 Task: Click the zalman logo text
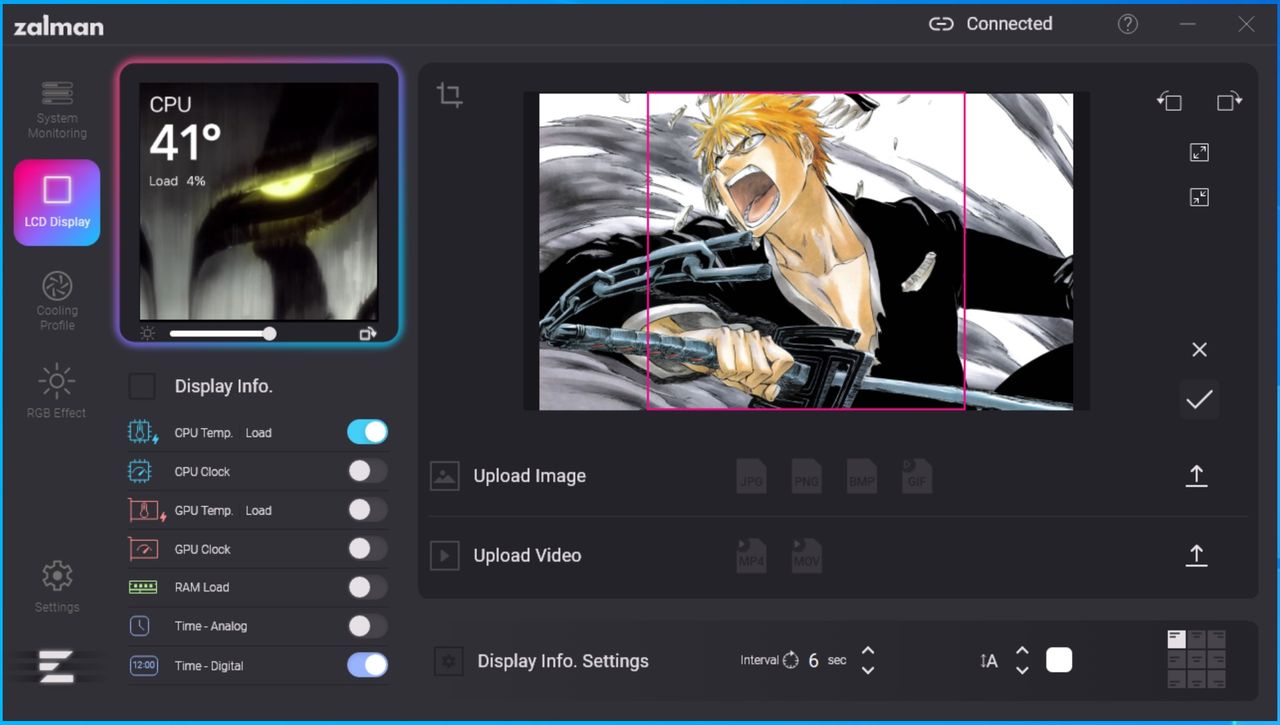[58, 26]
